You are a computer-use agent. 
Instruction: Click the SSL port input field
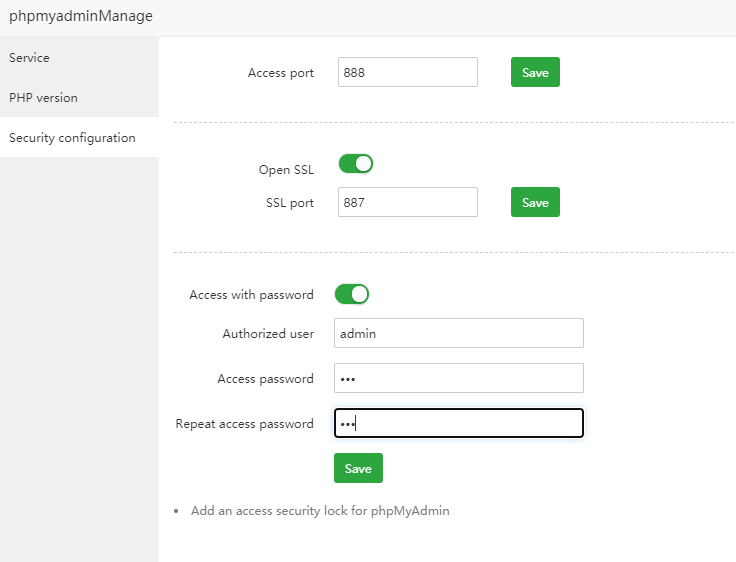[x=407, y=203]
